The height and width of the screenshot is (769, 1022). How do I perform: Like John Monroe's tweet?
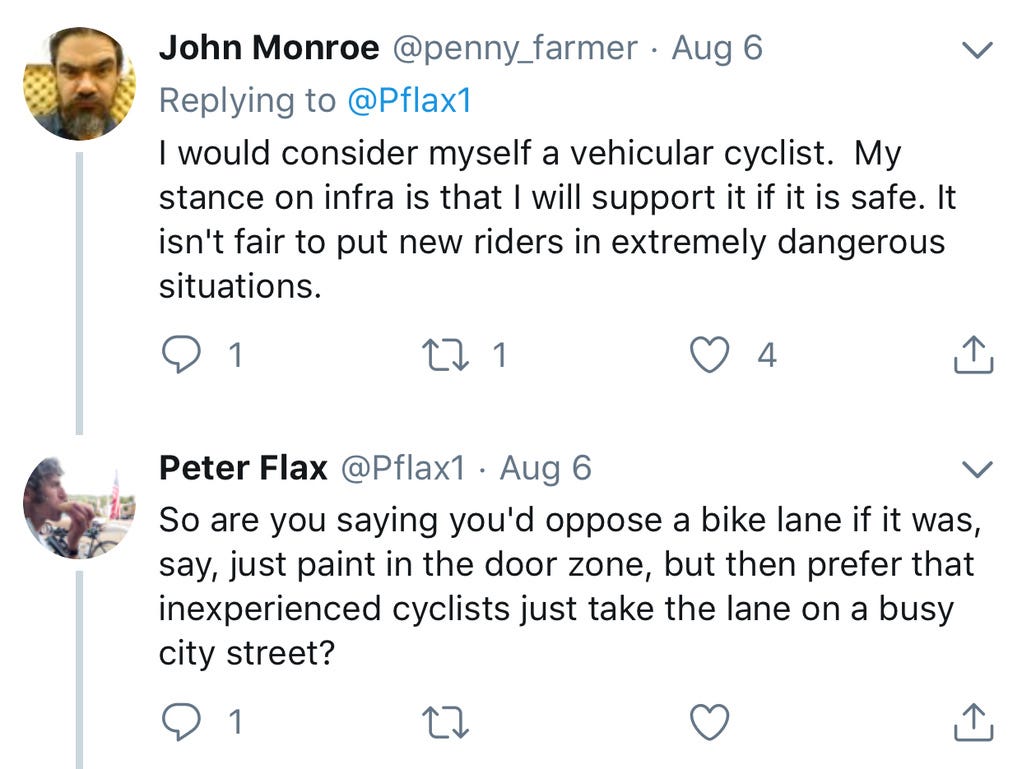pyautogui.click(x=709, y=355)
